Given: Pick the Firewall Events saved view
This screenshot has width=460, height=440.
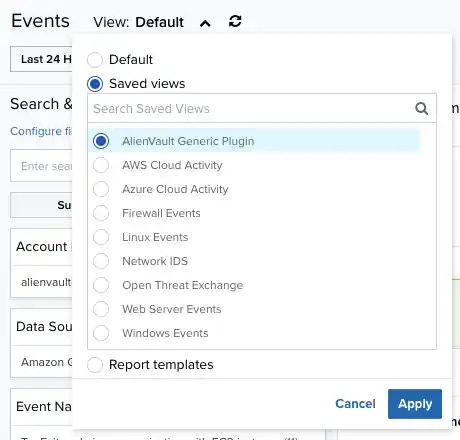Looking at the screenshot, I should (254, 213).
